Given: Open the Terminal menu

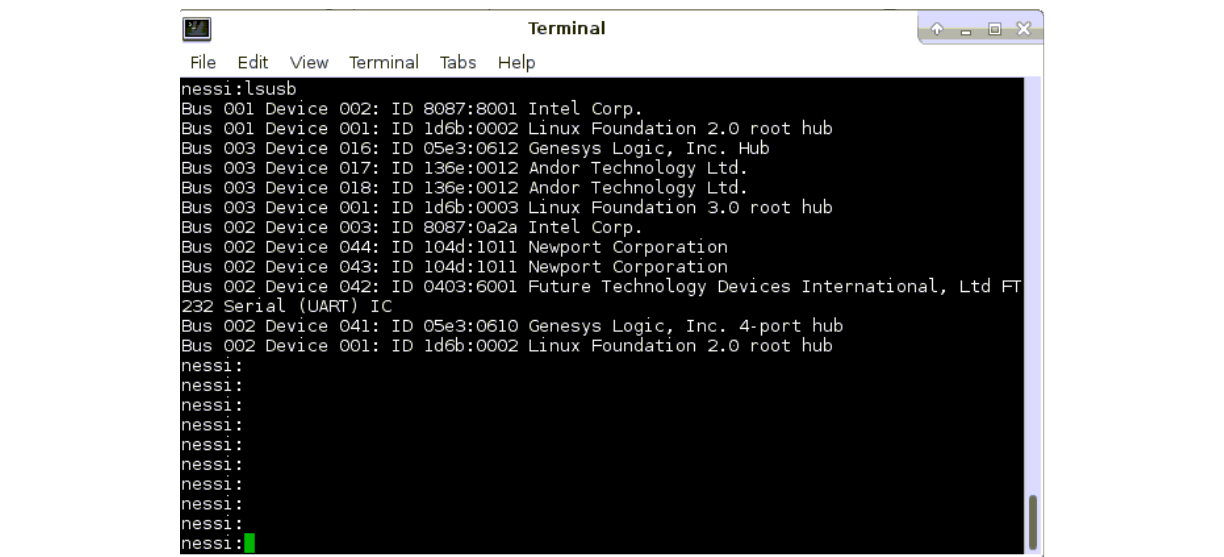Looking at the screenshot, I should [x=383, y=62].
